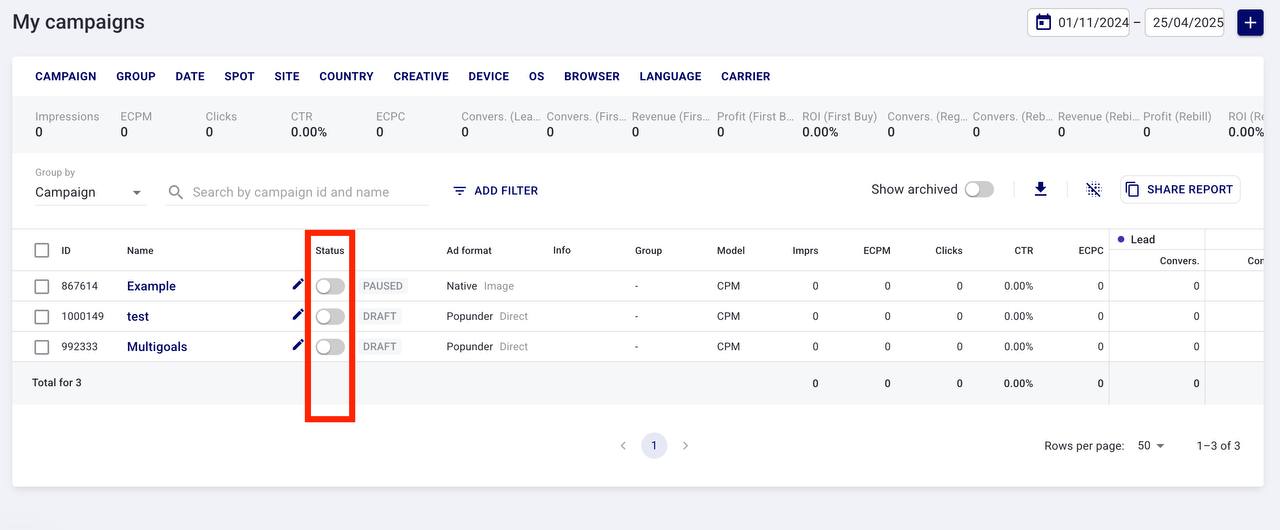Select the CREATIVE tab
Image resolution: width=1280 pixels, height=530 pixels.
[x=421, y=76]
